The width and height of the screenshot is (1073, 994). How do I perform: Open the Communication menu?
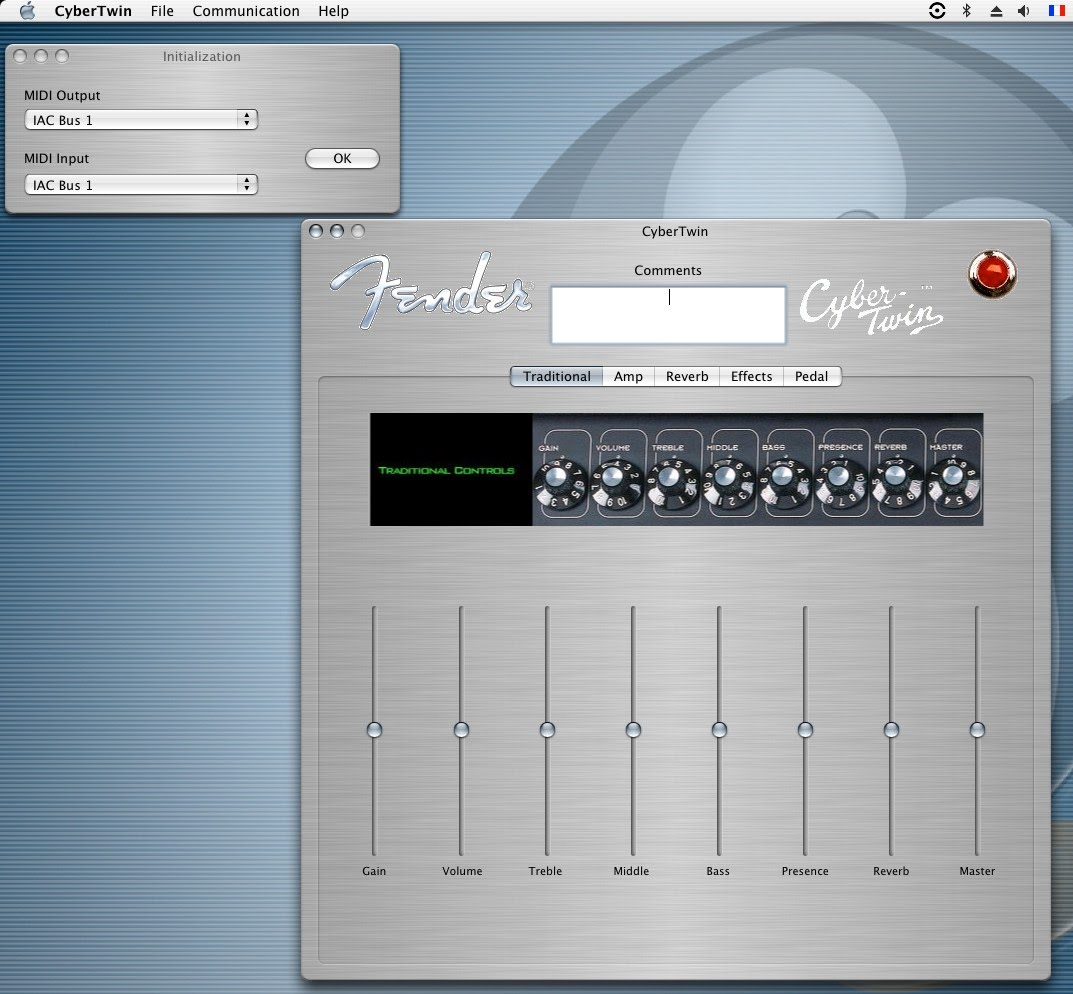pyautogui.click(x=246, y=11)
